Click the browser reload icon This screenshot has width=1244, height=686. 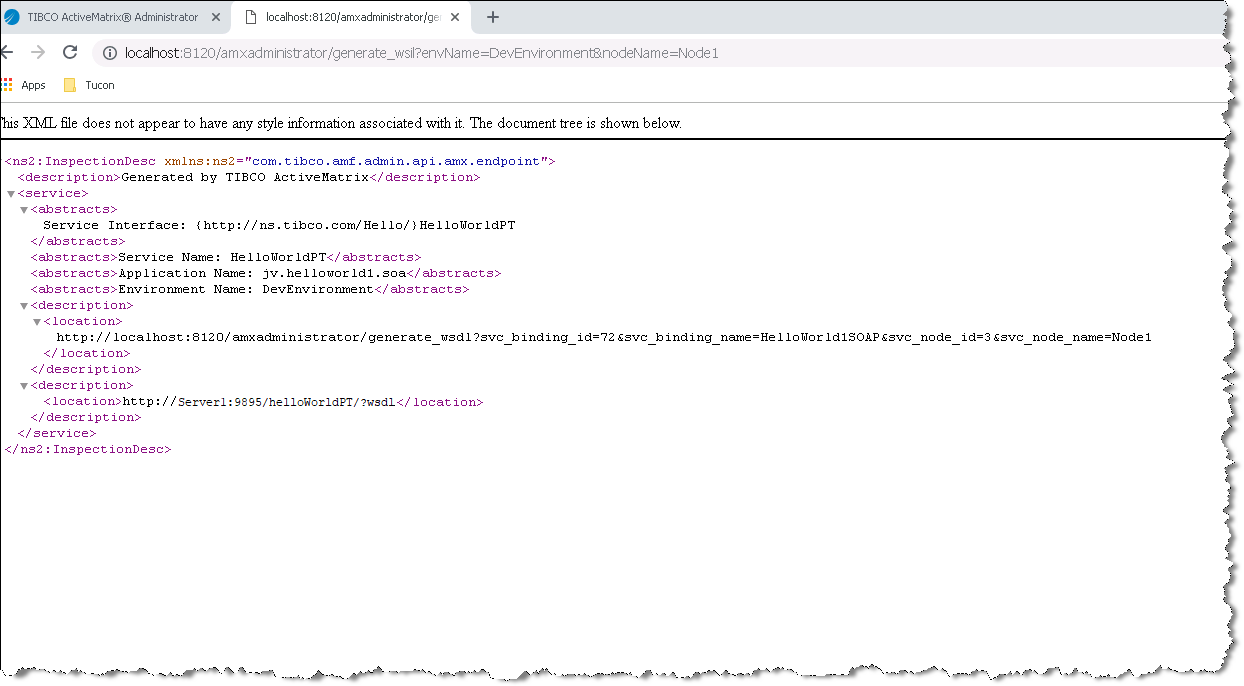(70, 52)
